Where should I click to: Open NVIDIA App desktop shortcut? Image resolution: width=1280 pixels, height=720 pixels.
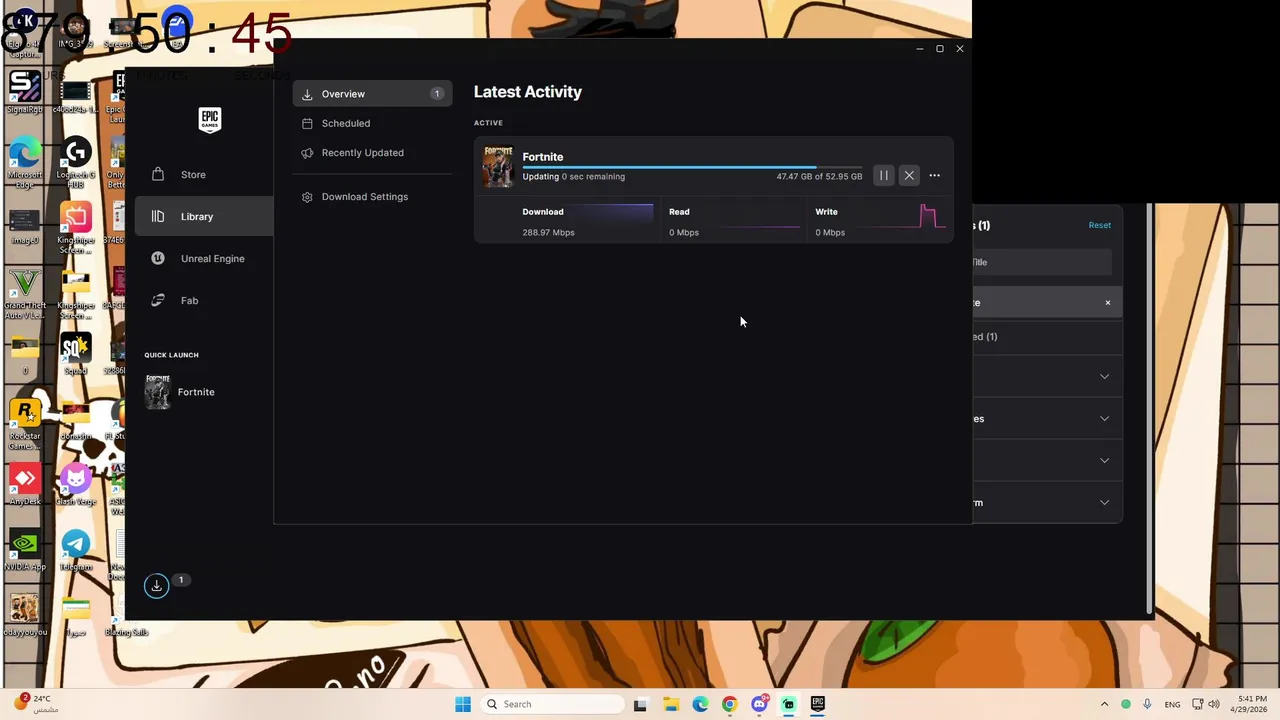click(x=24, y=549)
